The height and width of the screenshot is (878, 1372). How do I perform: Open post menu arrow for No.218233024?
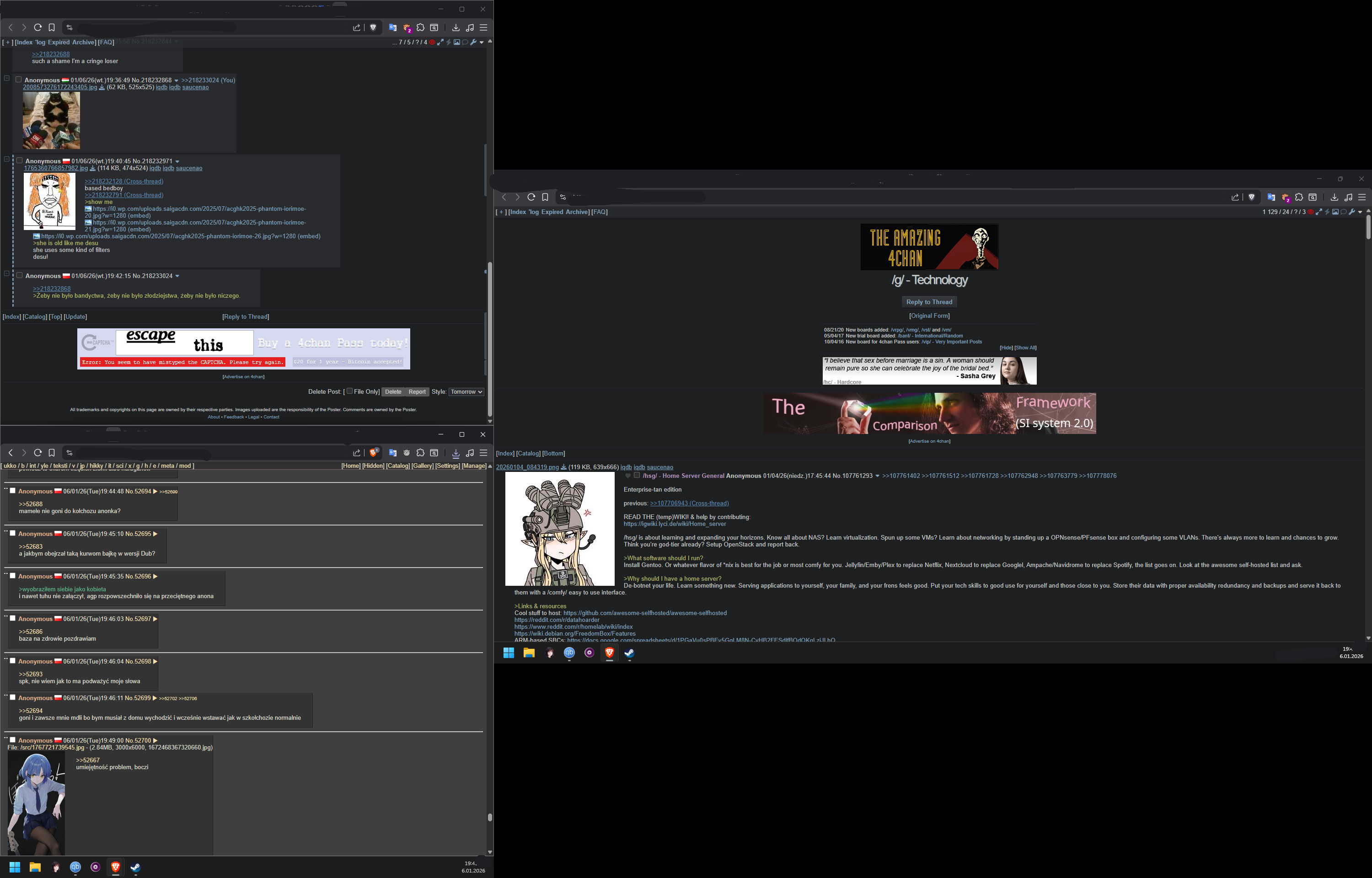coord(177,276)
